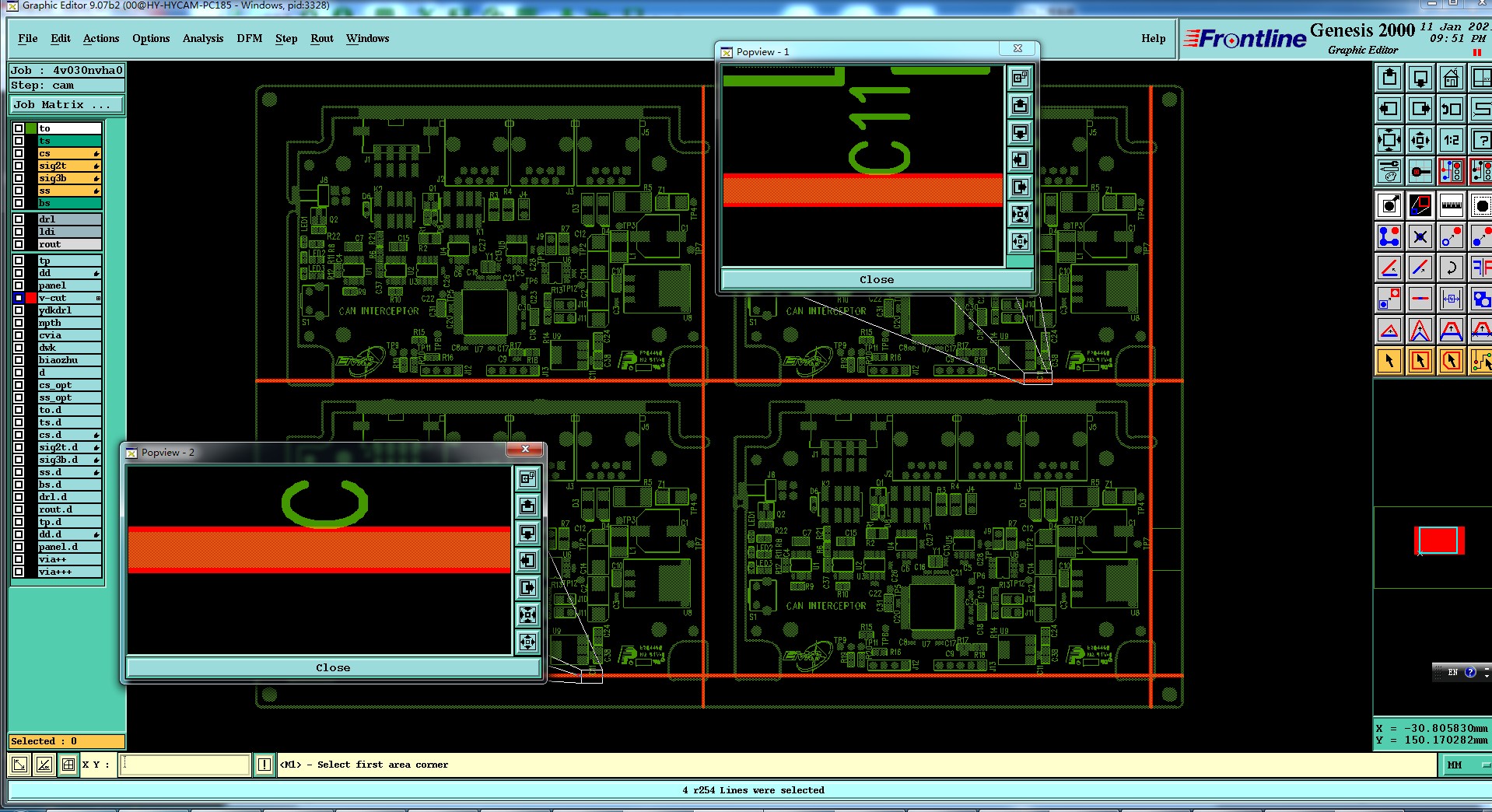Select the 'npth' layer name

click(x=70, y=323)
